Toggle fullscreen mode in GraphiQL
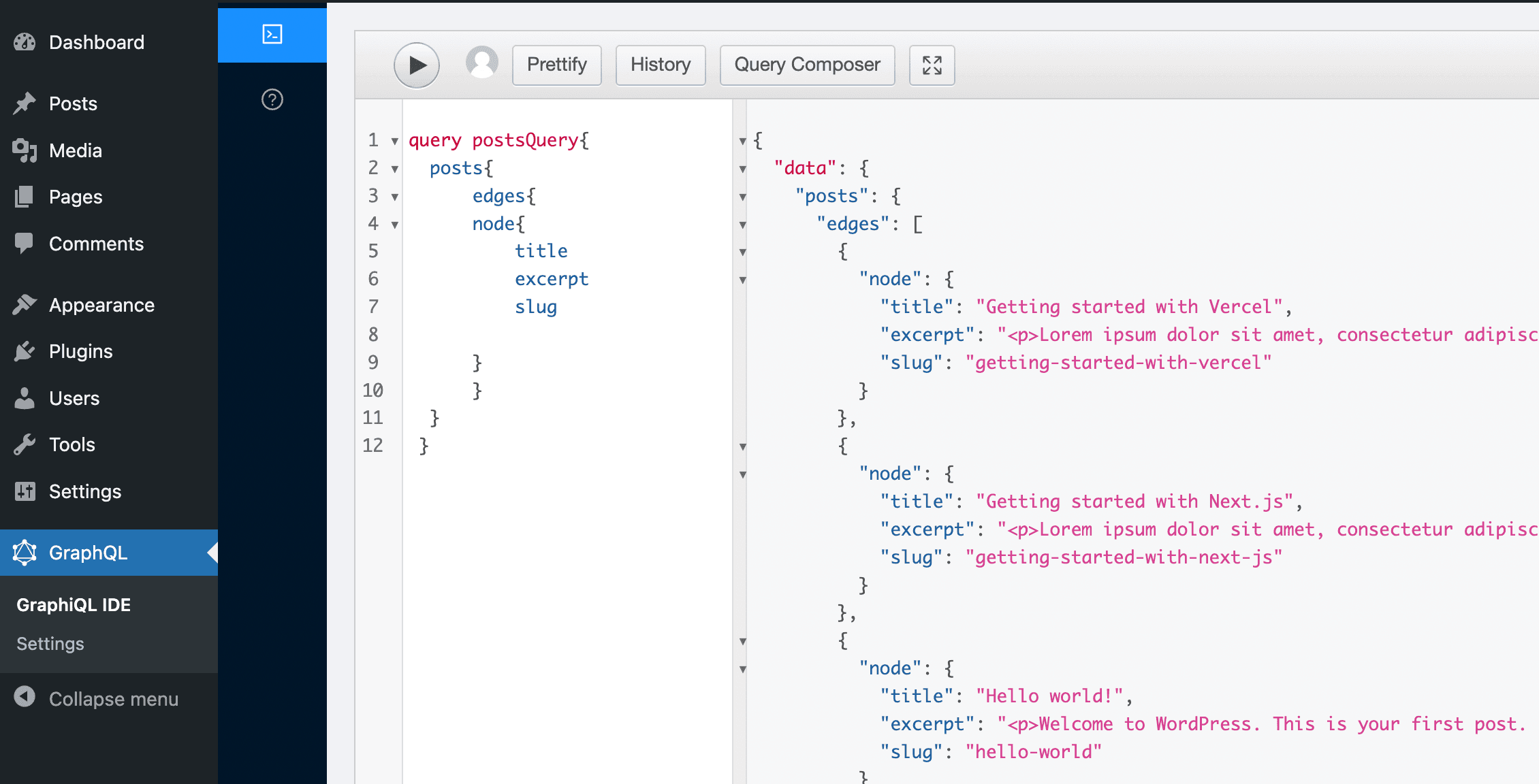The height and width of the screenshot is (784, 1539). tap(932, 65)
